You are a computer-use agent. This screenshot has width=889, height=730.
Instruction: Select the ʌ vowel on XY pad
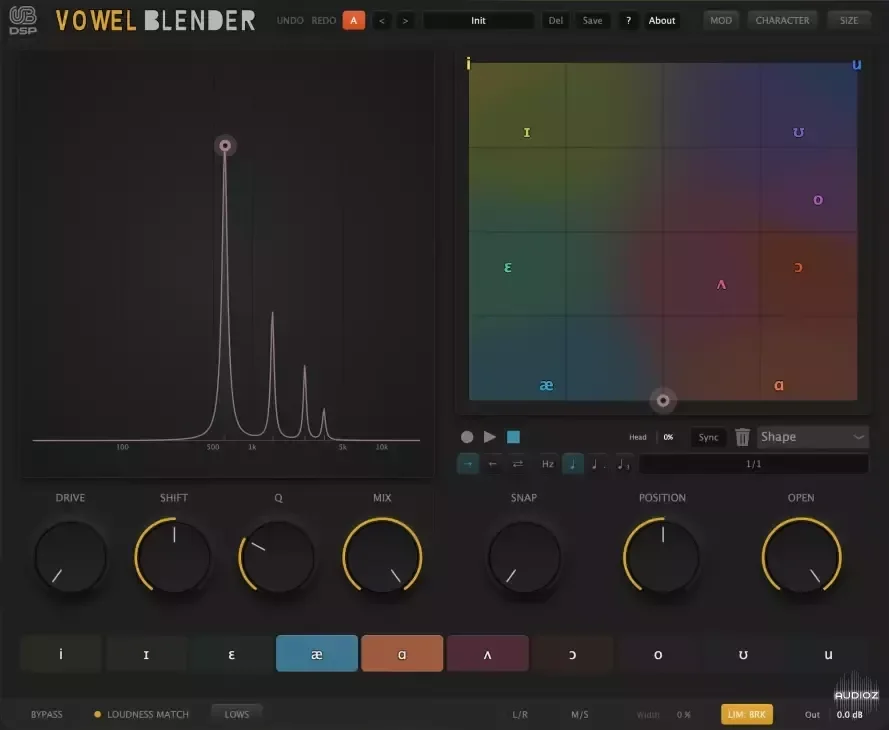point(721,285)
